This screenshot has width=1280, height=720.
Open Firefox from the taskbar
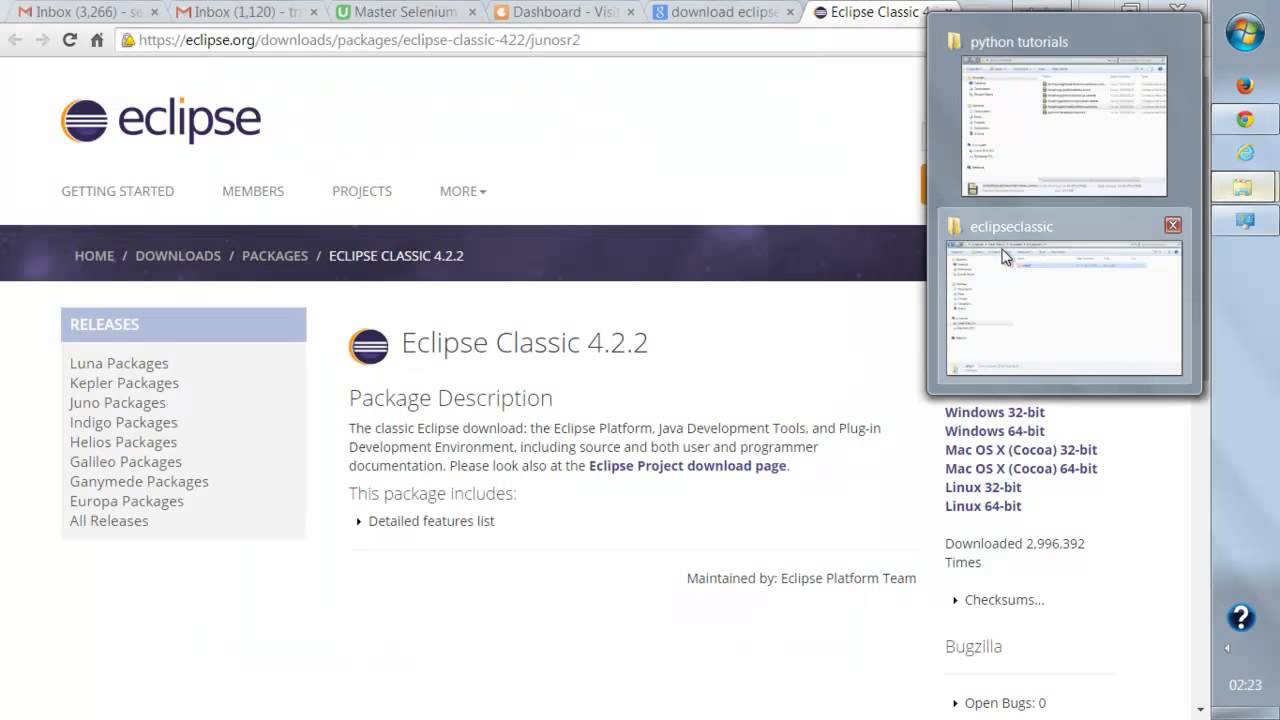click(1245, 86)
